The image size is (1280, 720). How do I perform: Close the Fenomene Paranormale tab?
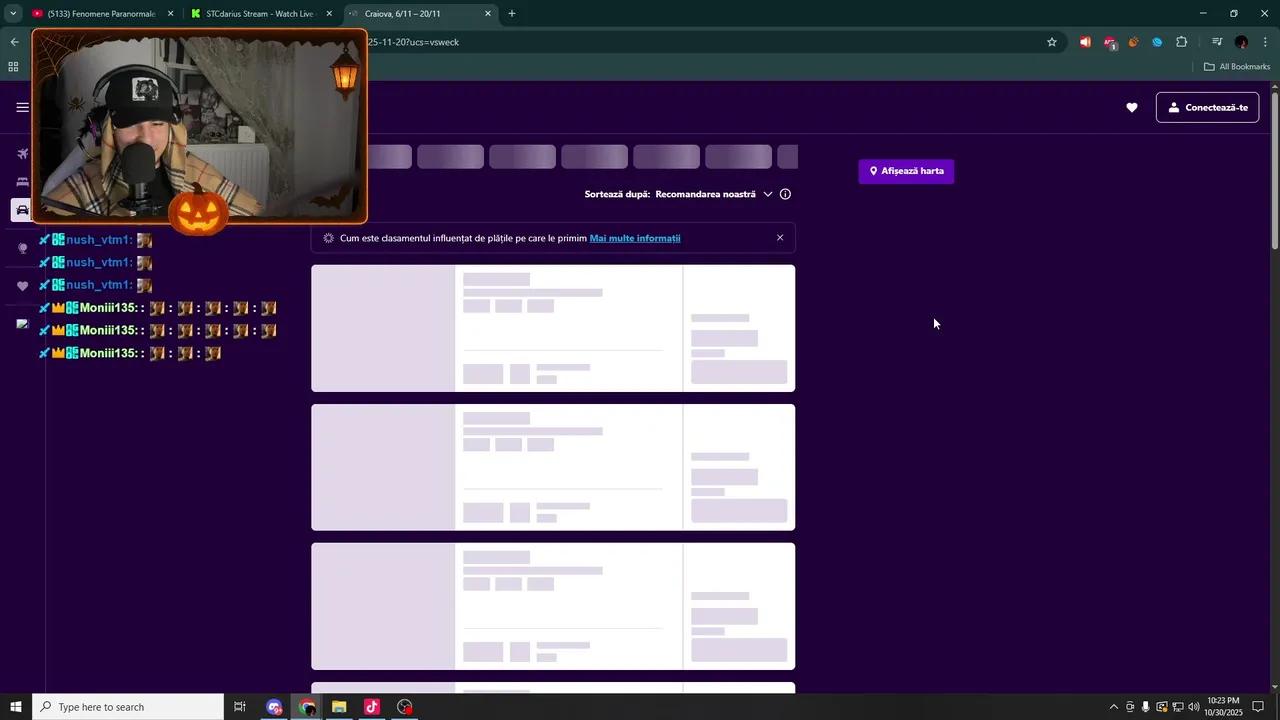[x=170, y=14]
